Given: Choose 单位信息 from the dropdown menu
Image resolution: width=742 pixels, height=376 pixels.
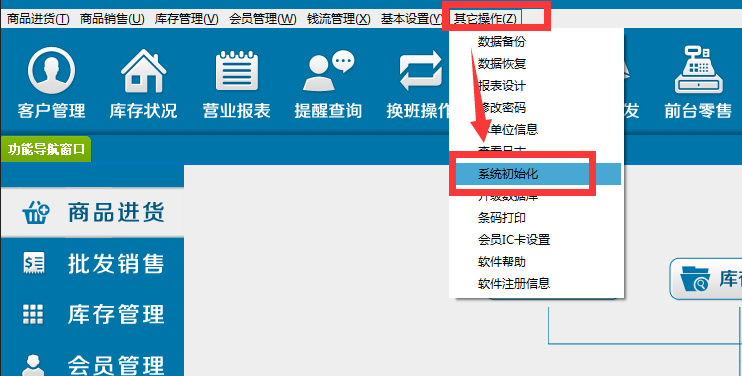Looking at the screenshot, I should coord(509,129).
